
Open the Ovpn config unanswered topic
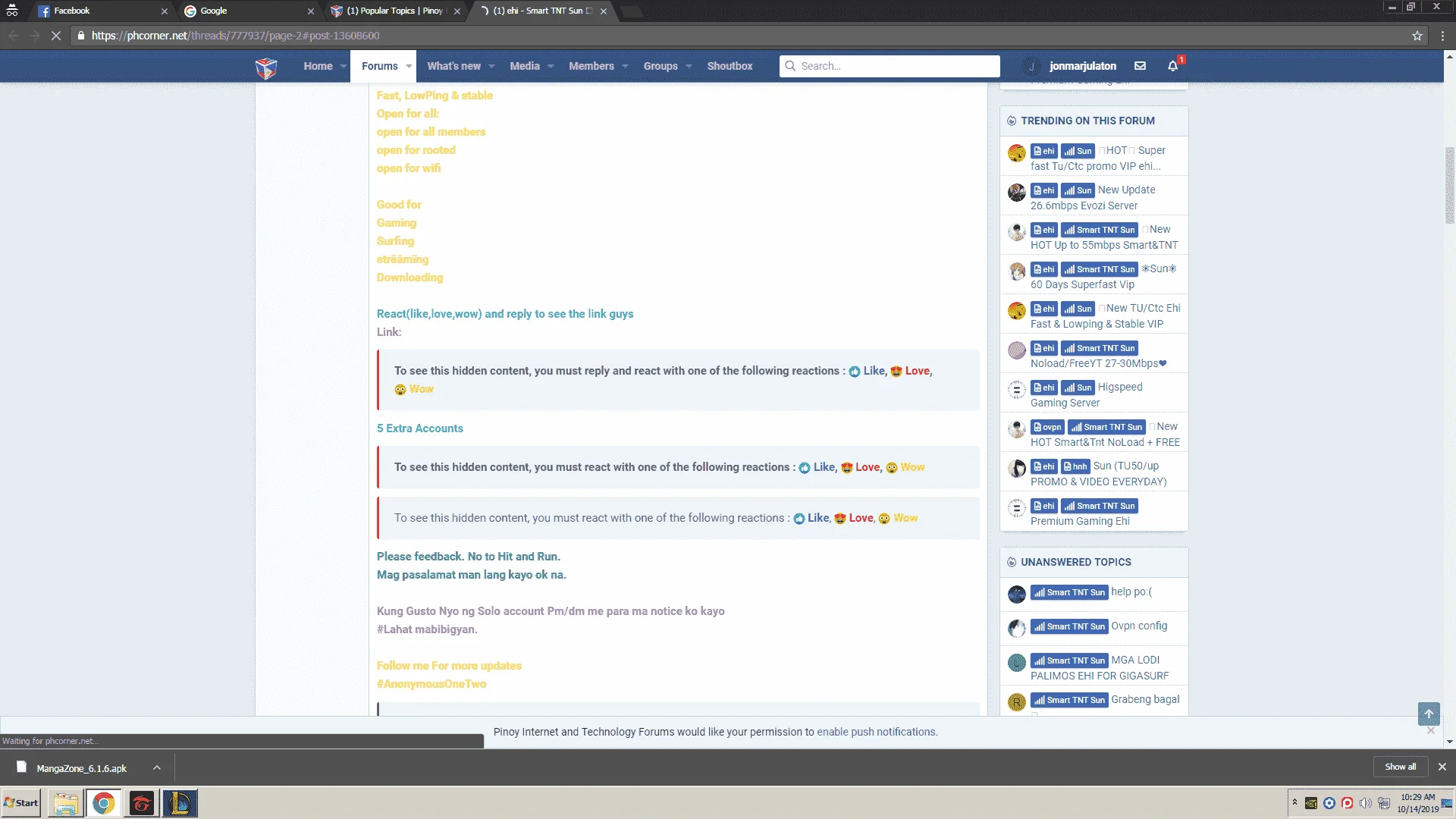pos(1139,626)
